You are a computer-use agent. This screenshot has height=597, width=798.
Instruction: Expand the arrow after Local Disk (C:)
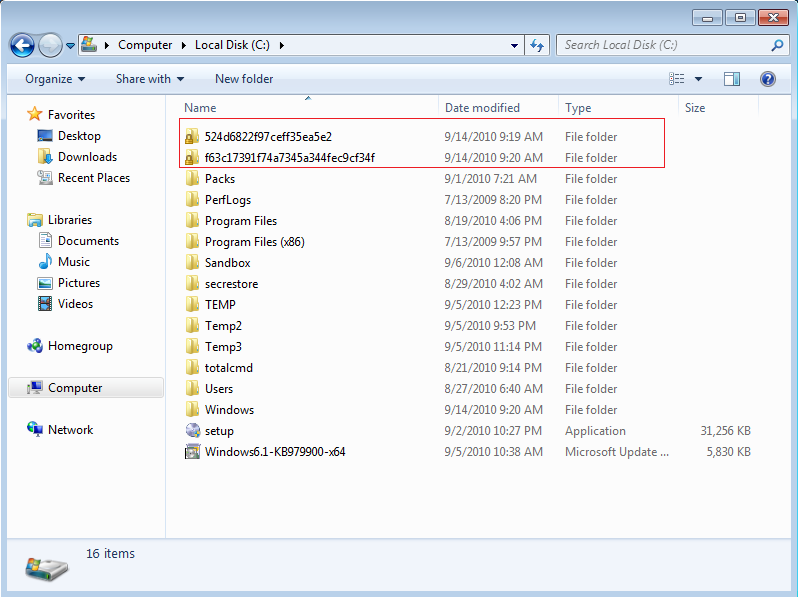[x=281, y=45]
